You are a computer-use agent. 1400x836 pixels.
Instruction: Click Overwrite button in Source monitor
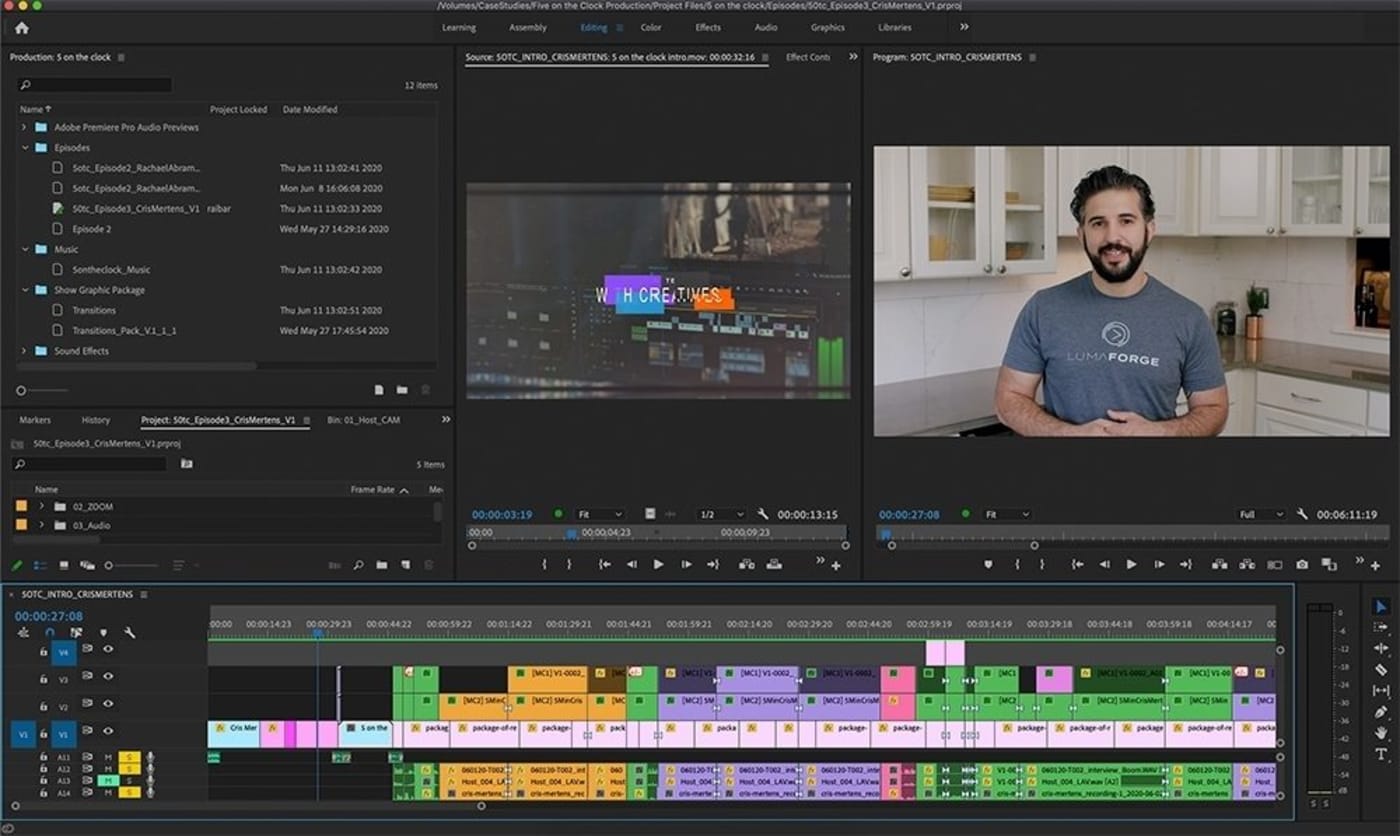pos(774,564)
